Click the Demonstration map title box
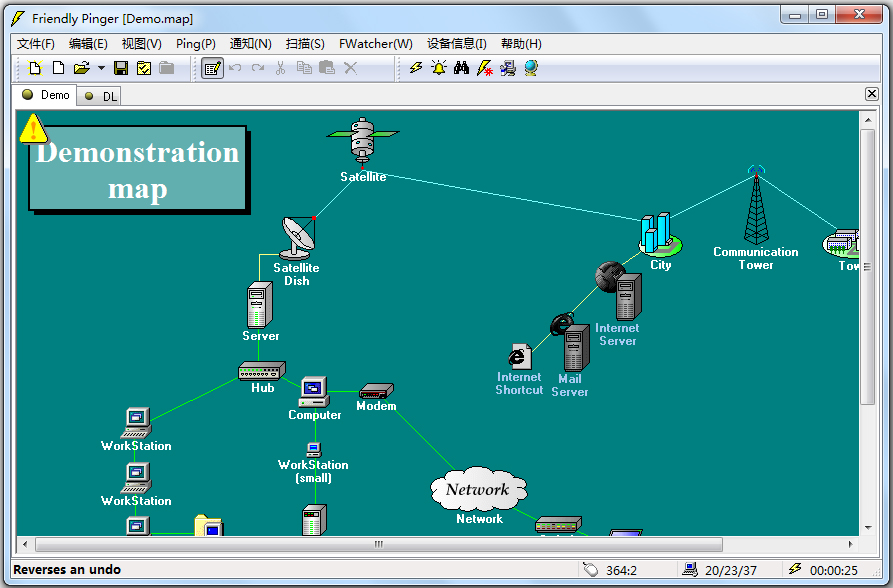 point(137,169)
